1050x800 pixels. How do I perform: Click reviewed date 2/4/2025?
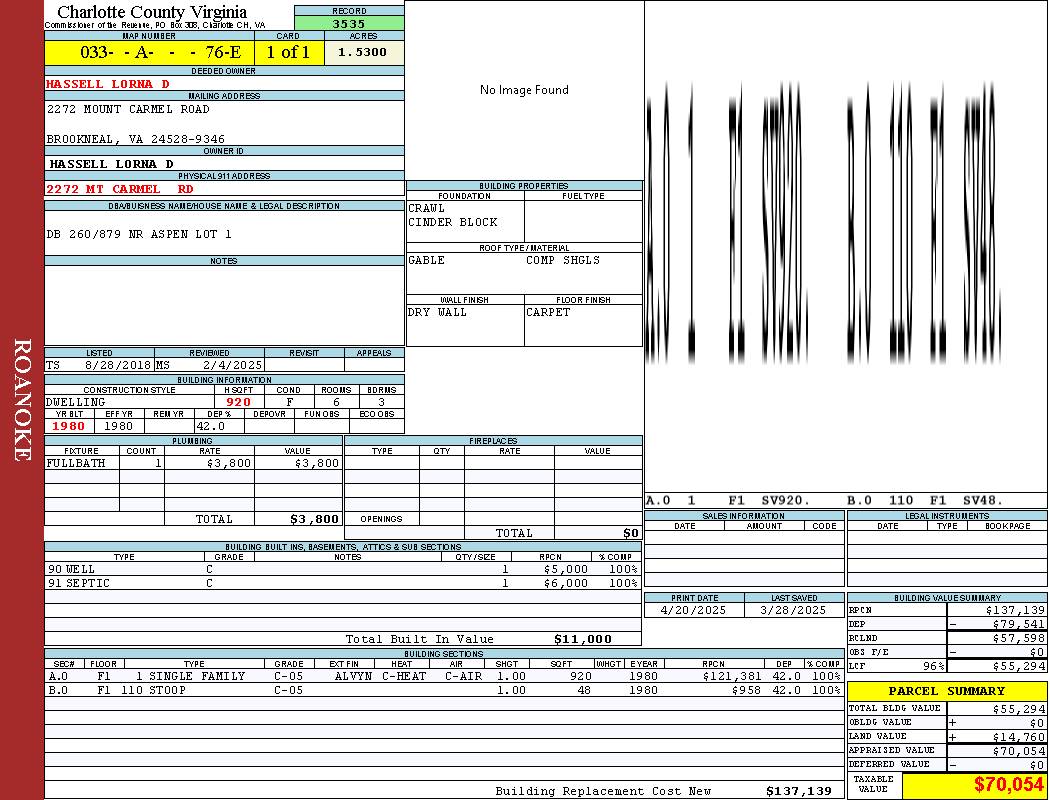[232, 366]
